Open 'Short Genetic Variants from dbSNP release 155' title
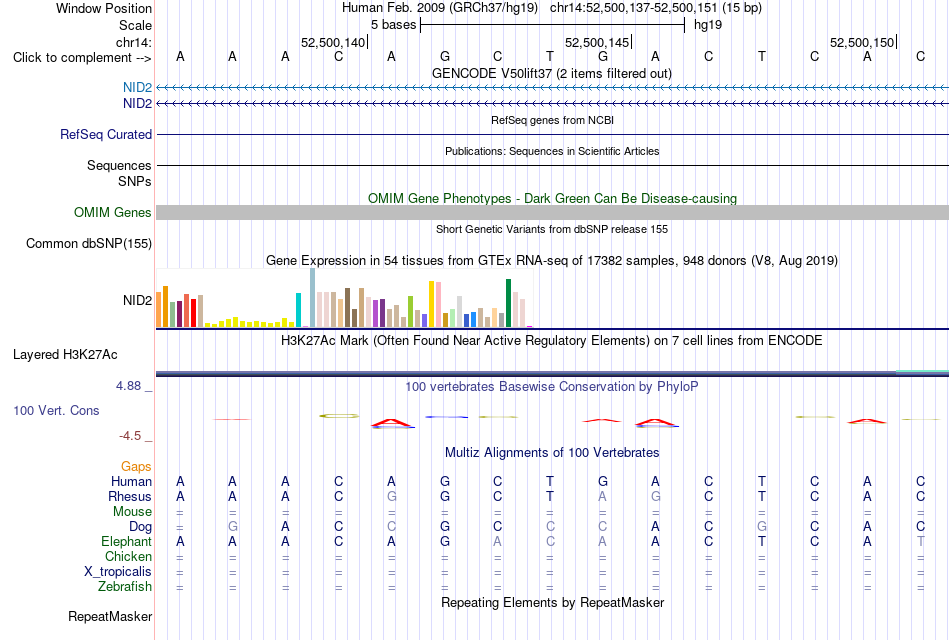Viewport: 950px width, 640px height. click(552, 230)
